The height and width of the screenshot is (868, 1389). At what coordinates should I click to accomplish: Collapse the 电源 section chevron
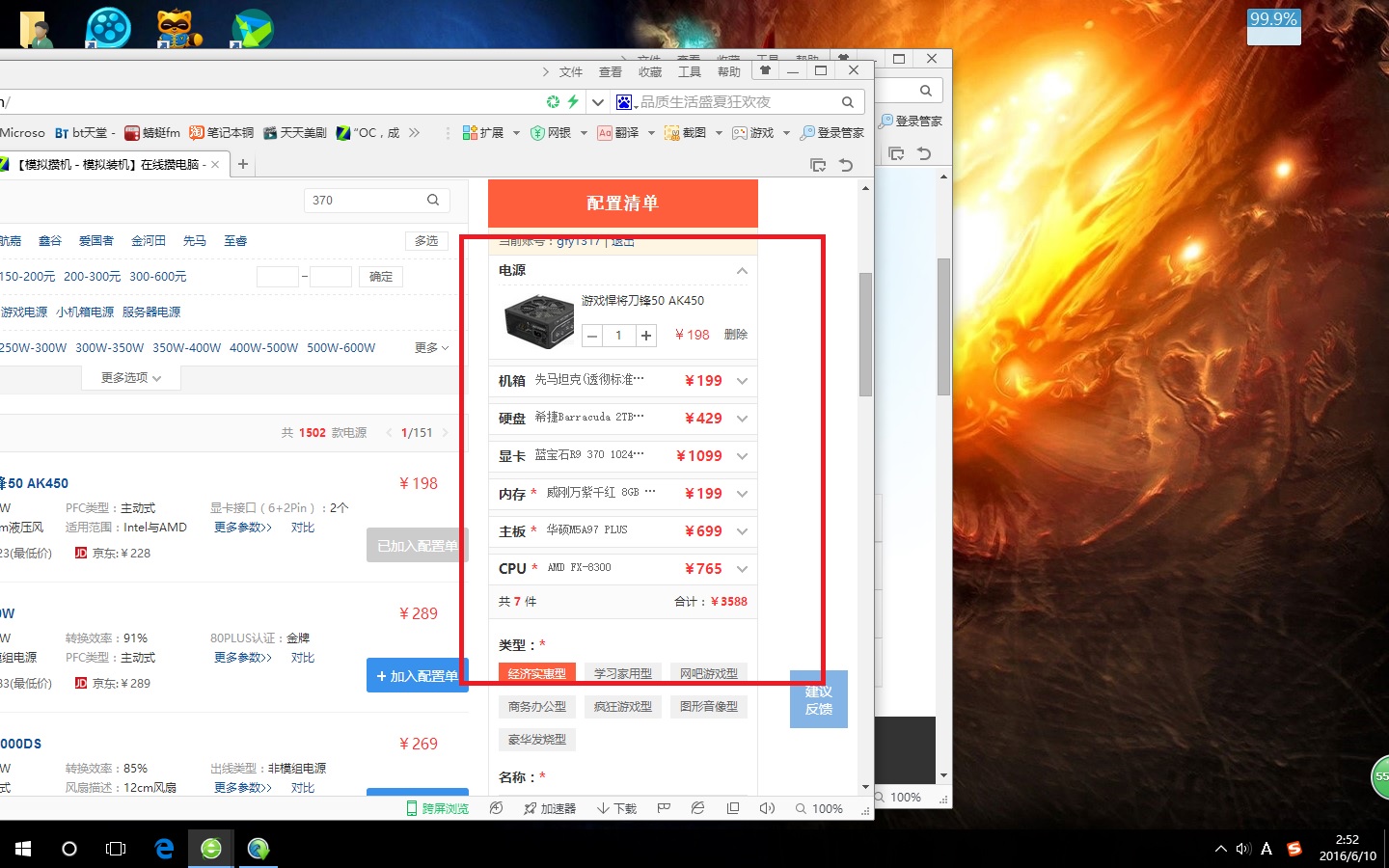click(742, 271)
